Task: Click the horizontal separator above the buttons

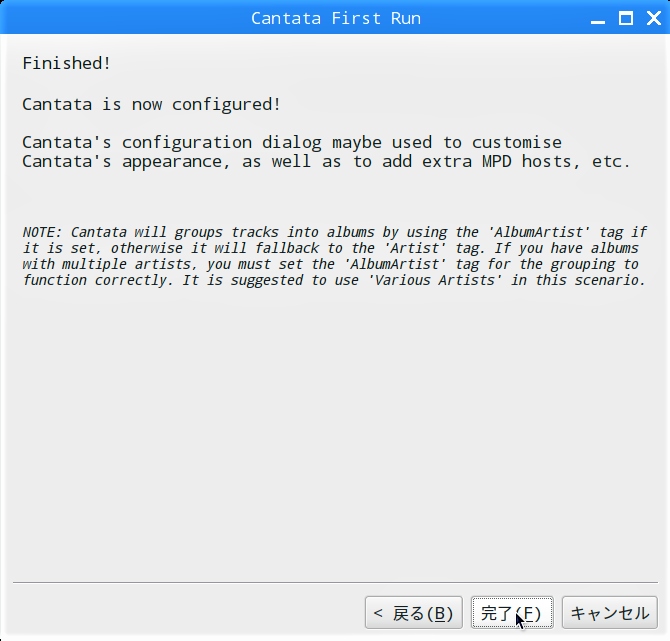Action: tap(335, 582)
